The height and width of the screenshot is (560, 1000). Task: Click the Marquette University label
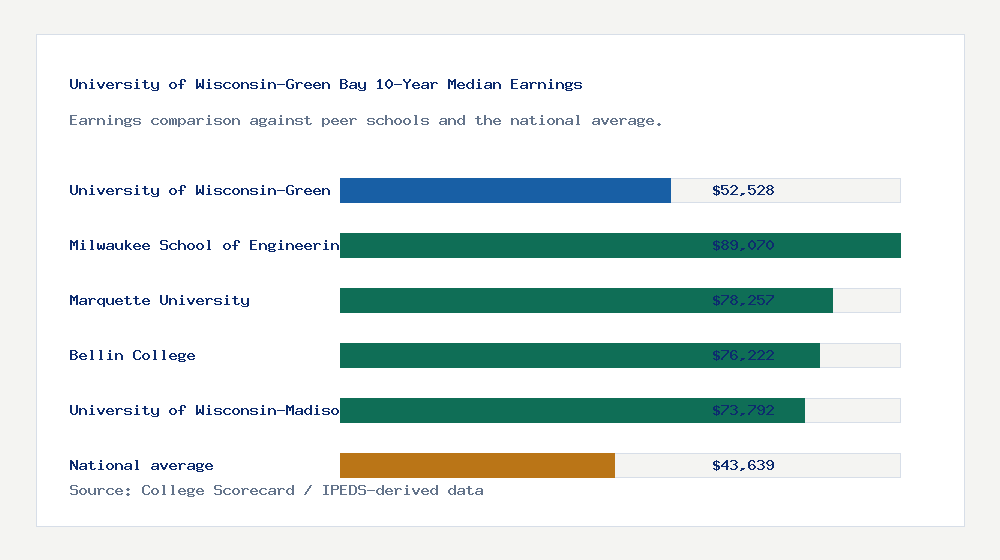(x=159, y=300)
